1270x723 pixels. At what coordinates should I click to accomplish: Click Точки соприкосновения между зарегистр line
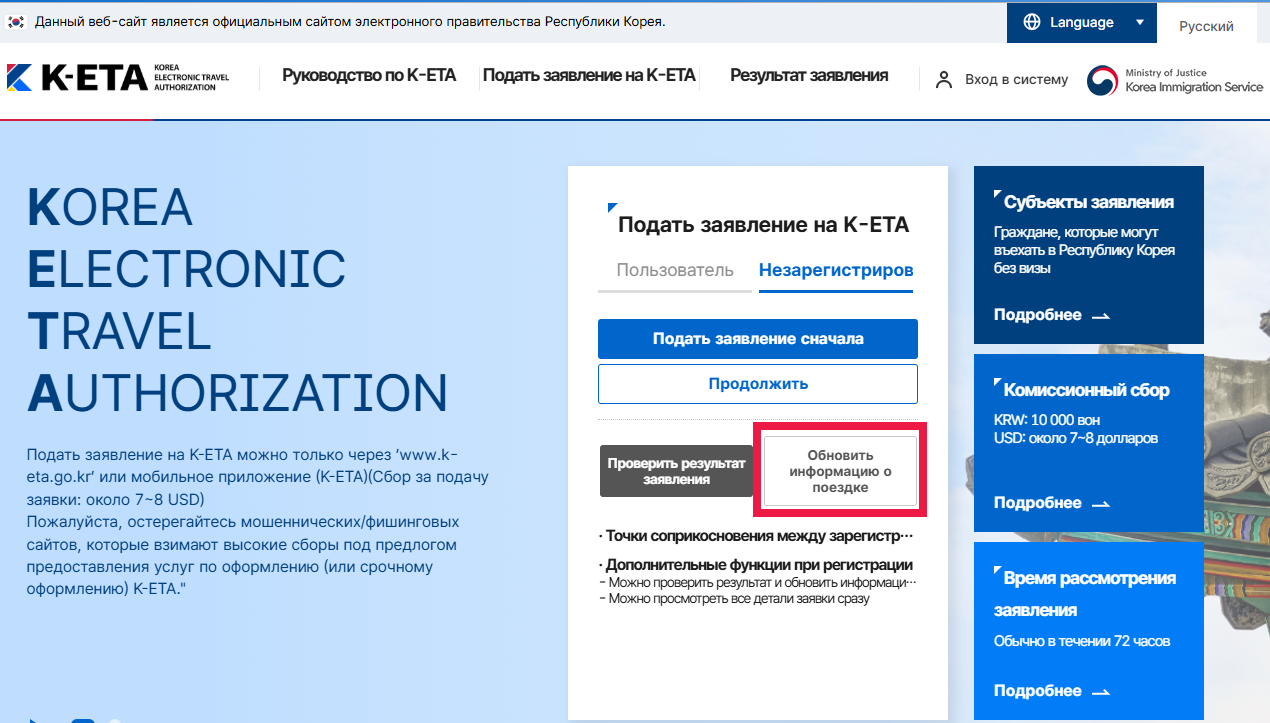(758, 537)
